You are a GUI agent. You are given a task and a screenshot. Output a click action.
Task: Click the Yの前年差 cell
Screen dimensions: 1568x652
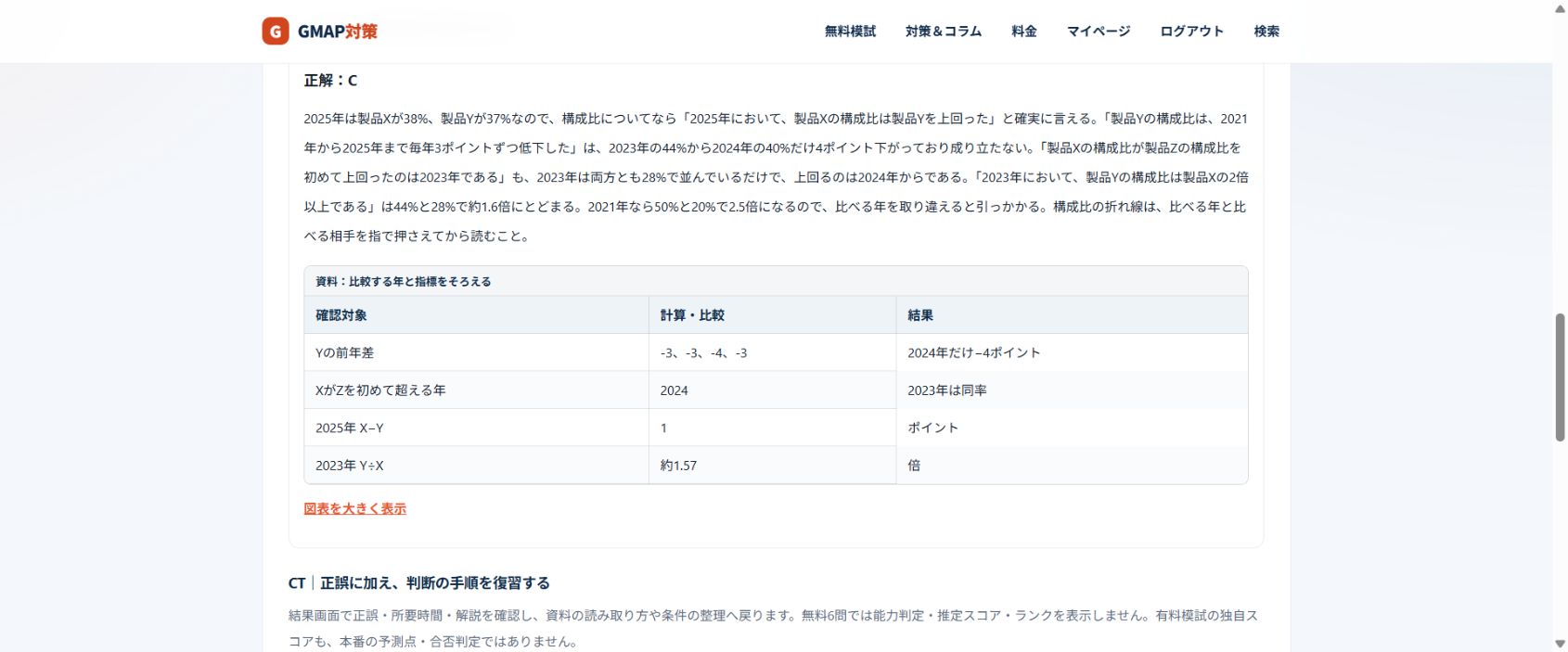476,352
